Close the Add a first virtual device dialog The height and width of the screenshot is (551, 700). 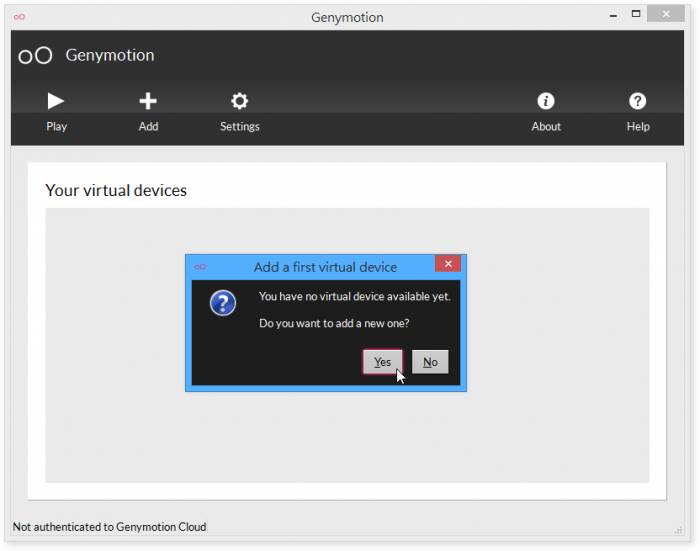point(448,264)
